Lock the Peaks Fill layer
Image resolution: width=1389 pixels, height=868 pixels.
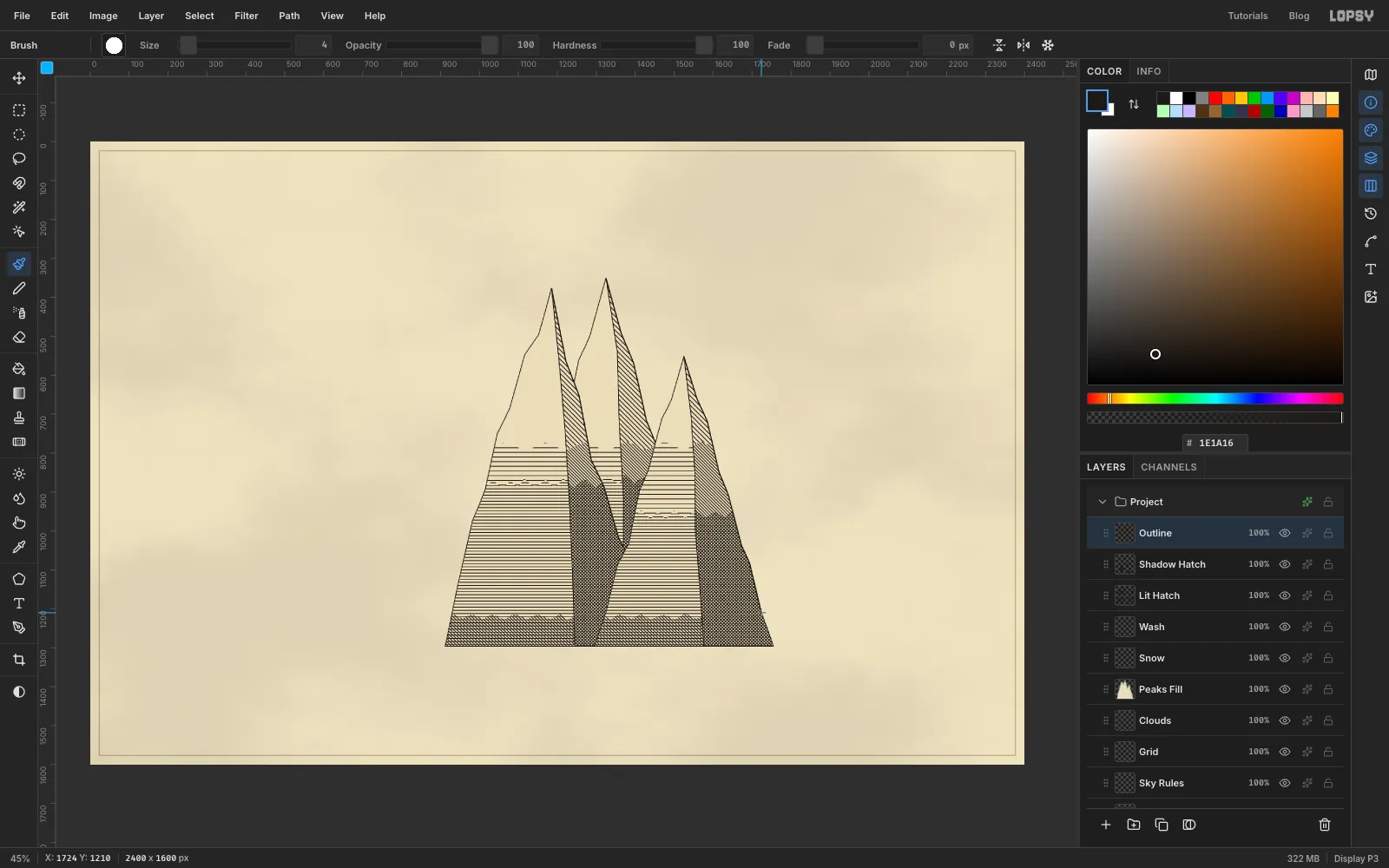(1328, 689)
